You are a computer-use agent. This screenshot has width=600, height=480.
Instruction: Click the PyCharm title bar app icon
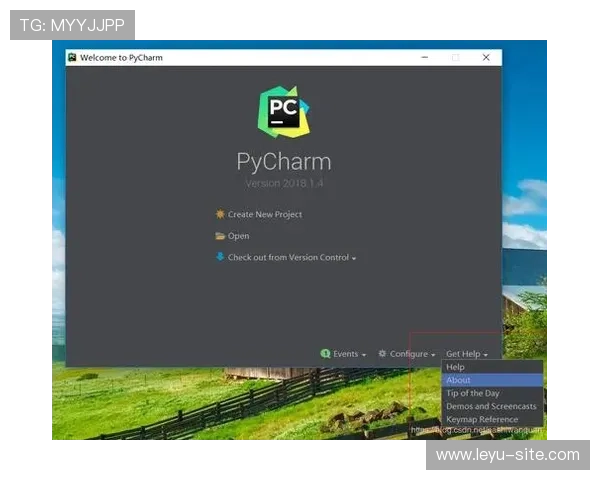pos(72,57)
